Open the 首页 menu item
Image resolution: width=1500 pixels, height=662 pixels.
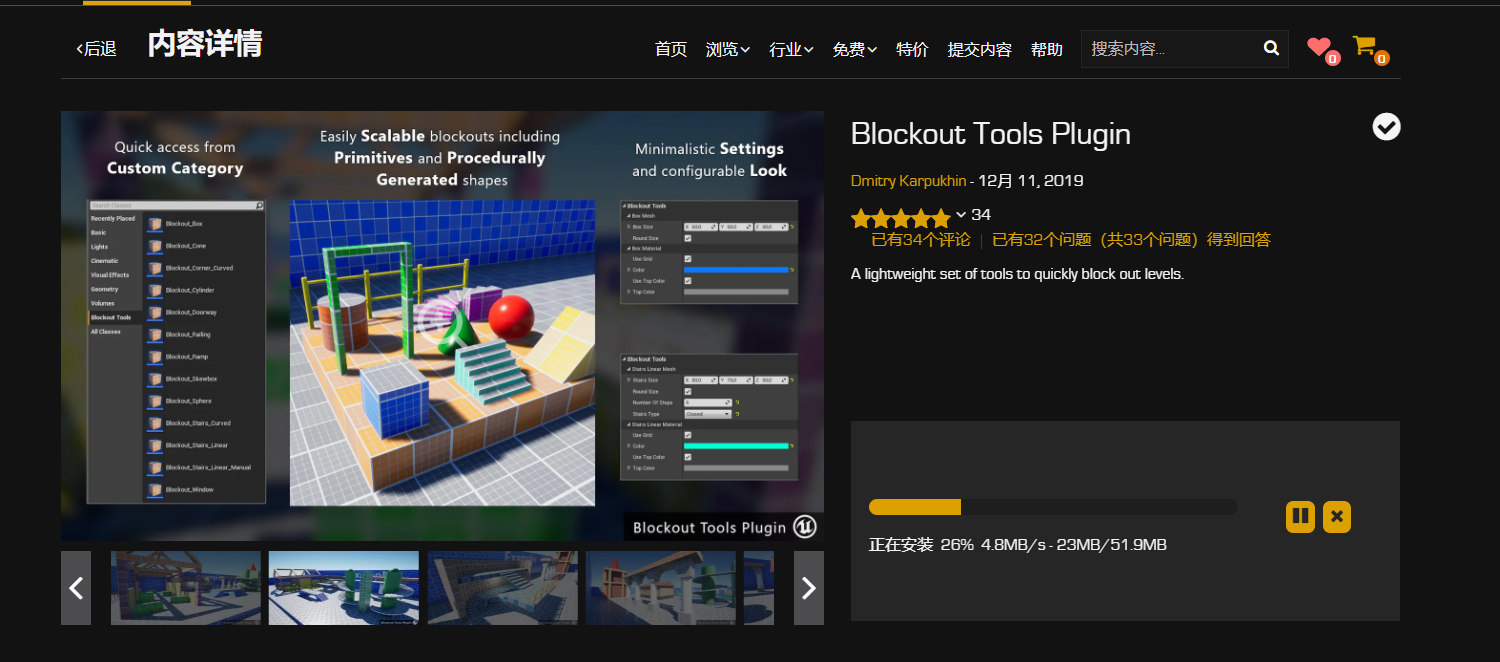(x=671, y=49)
